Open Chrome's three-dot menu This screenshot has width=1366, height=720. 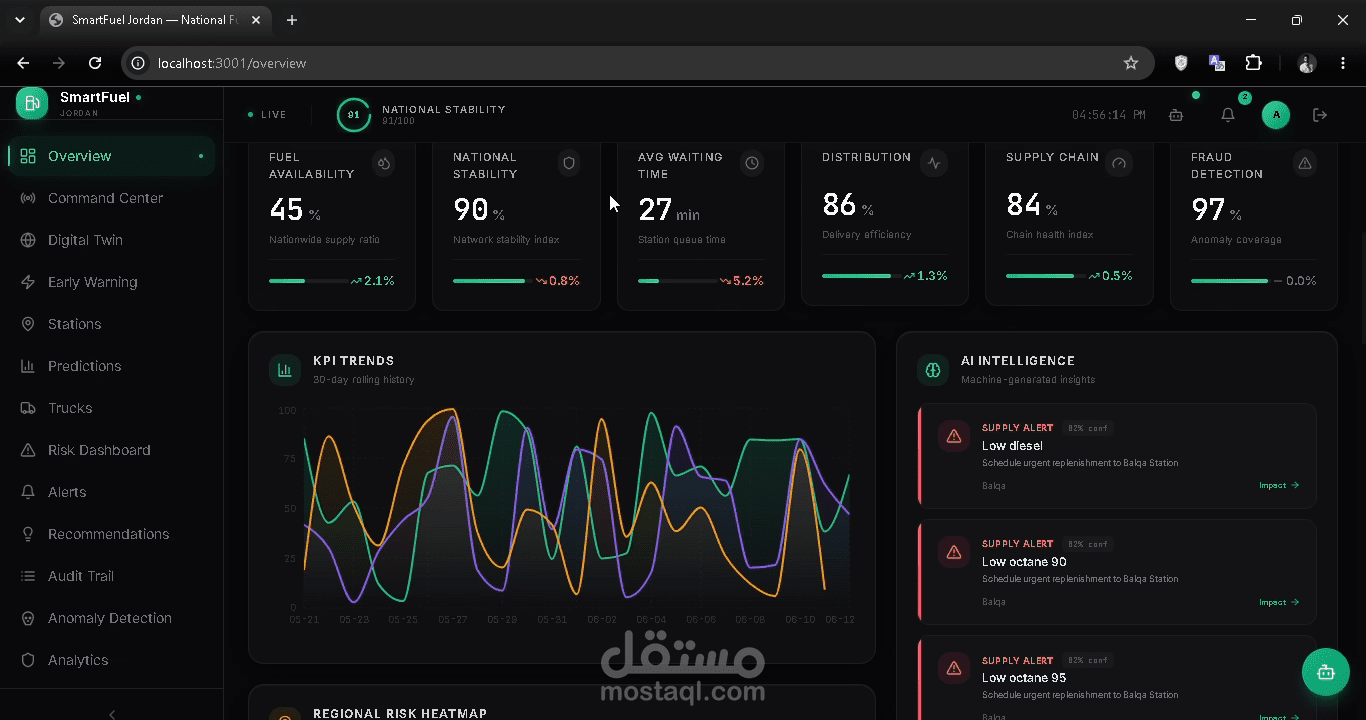(1342, 63)
